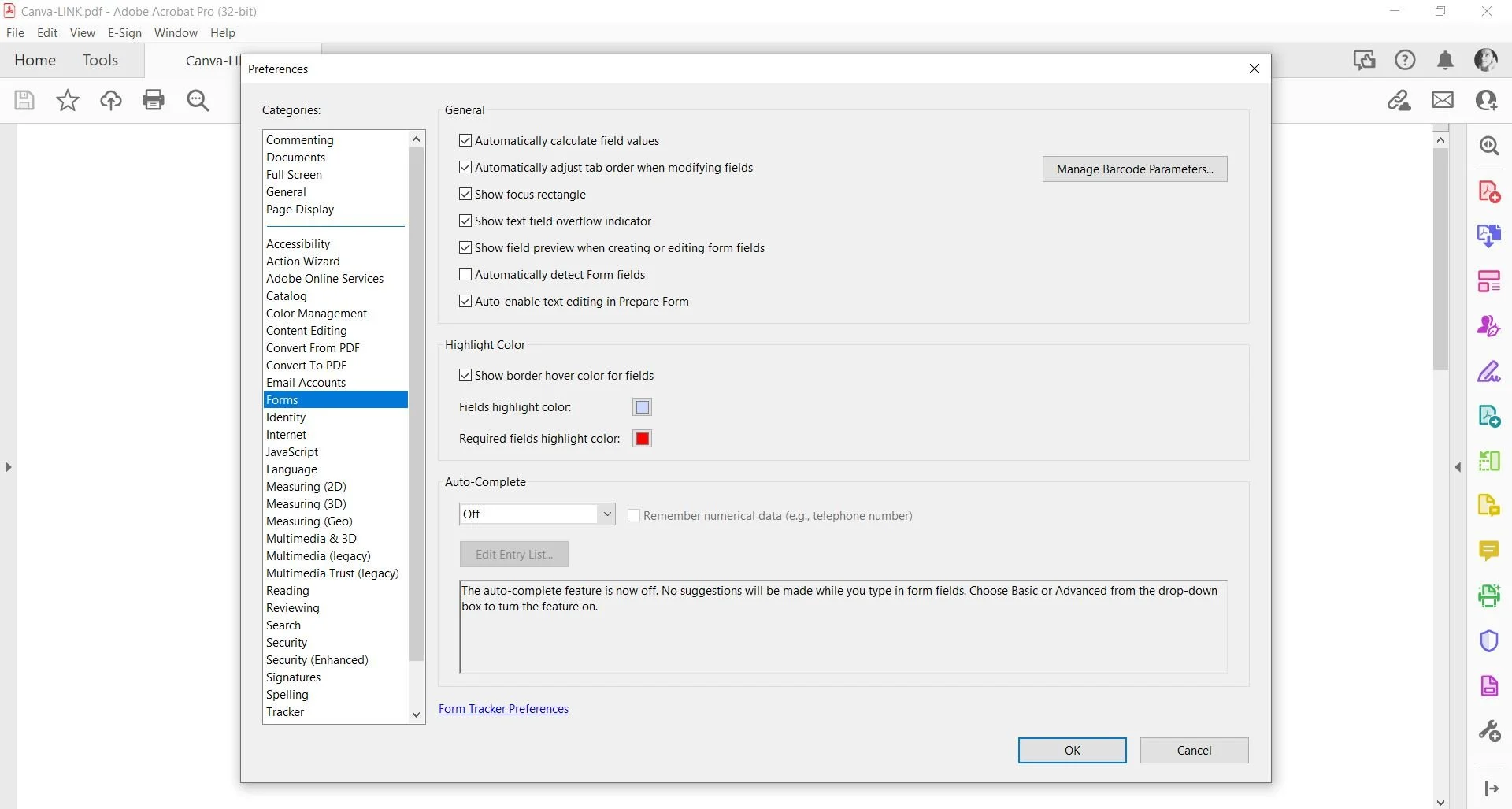This screenshot has width=1512, height=809.
Task: Click the Categories list scroll-down arrow
Action: tap(417, 714)
